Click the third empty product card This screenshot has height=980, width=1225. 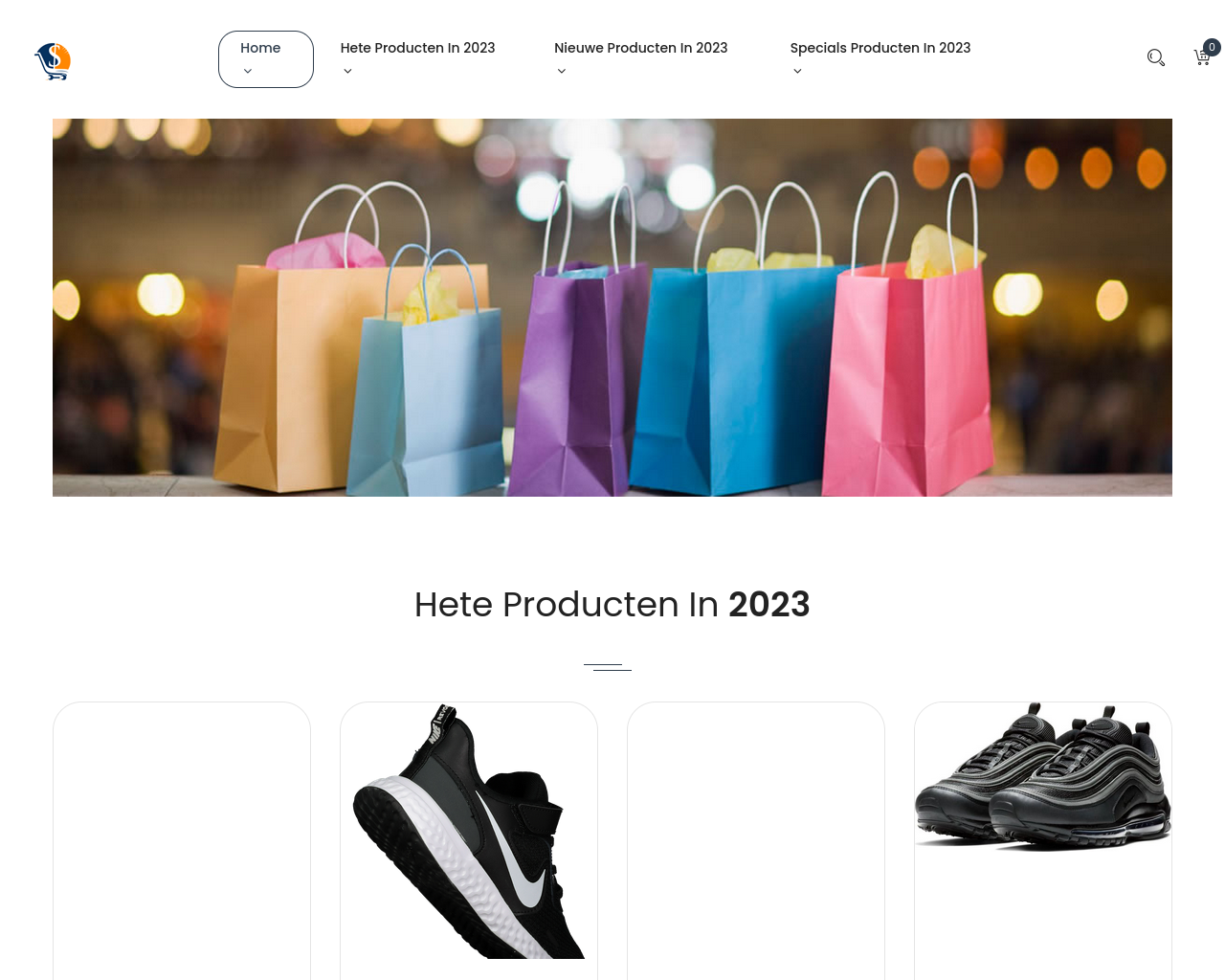tap(756, 840)
